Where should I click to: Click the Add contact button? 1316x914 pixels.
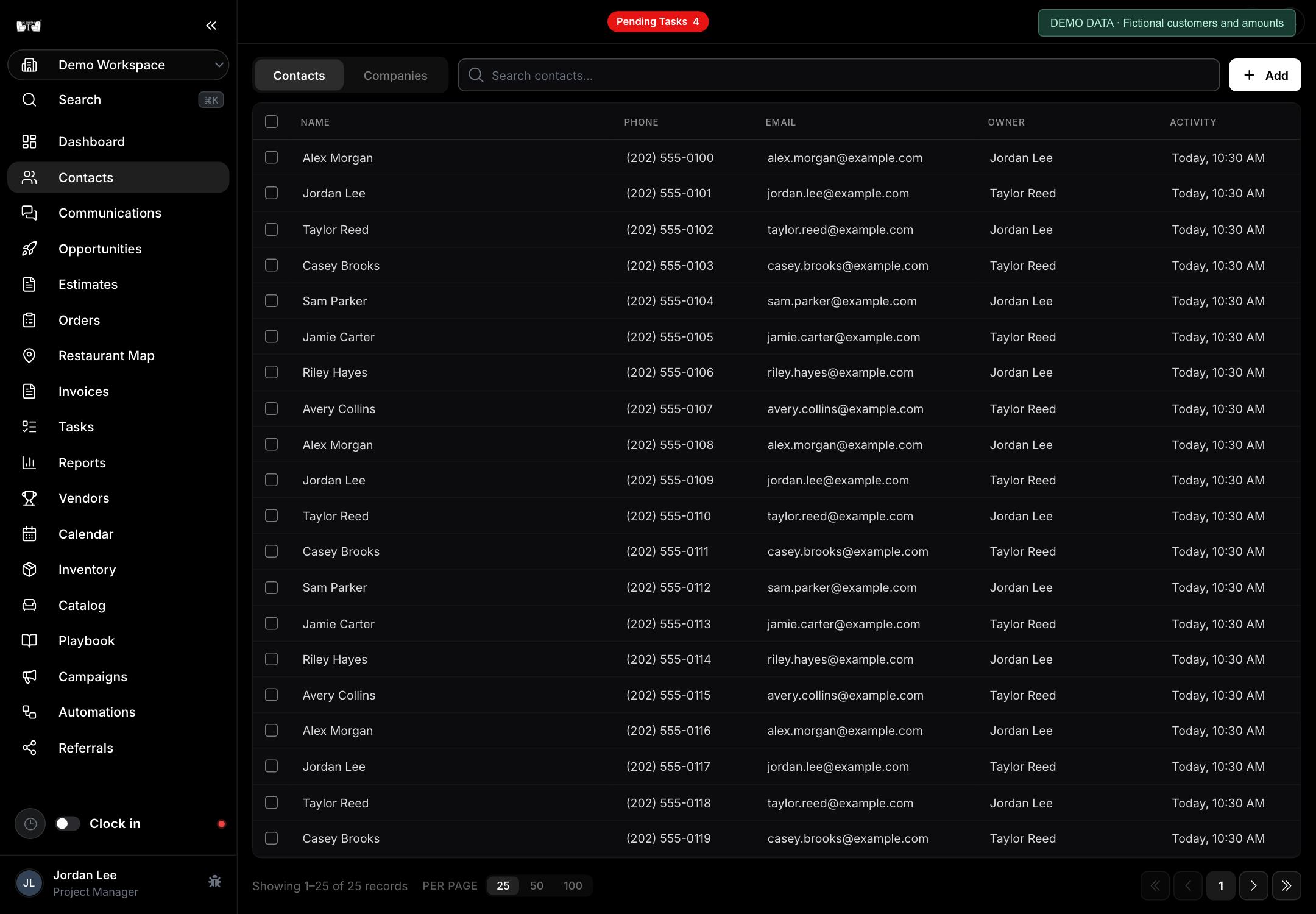tap(1265, 76)
